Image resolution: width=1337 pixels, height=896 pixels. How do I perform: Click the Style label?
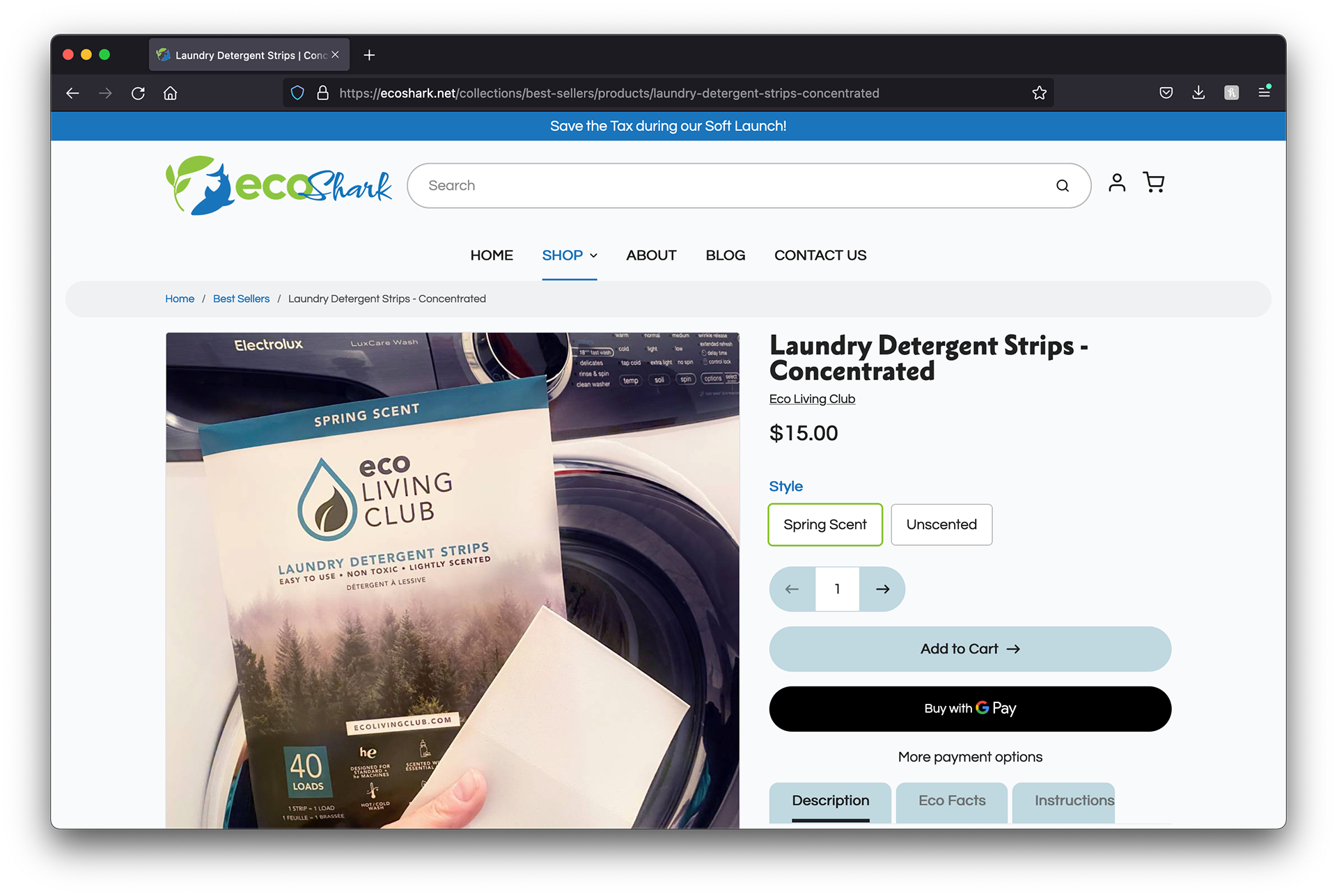[785, 487]
